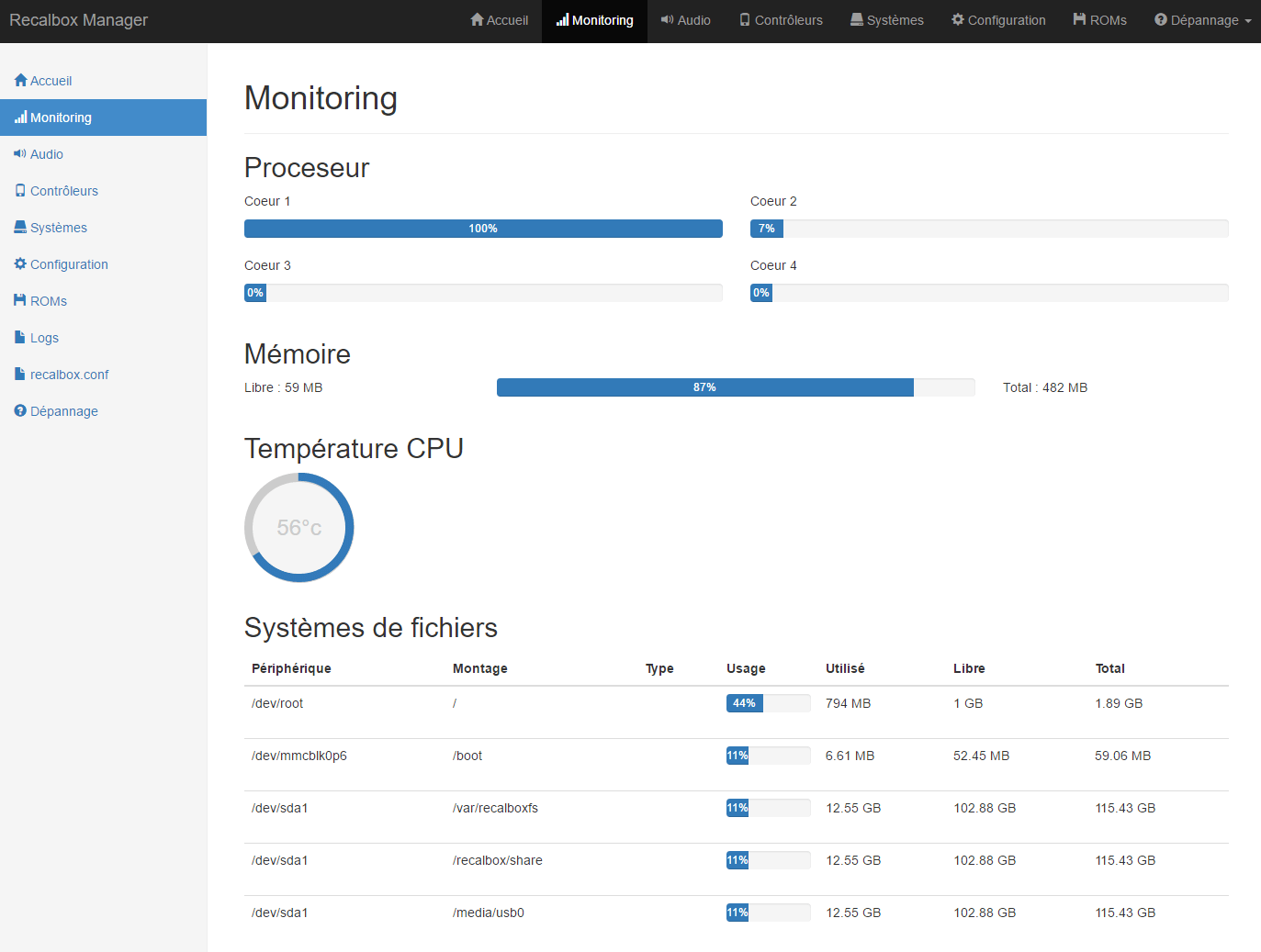Open the Audio tab in top navbar

[685, 20]
